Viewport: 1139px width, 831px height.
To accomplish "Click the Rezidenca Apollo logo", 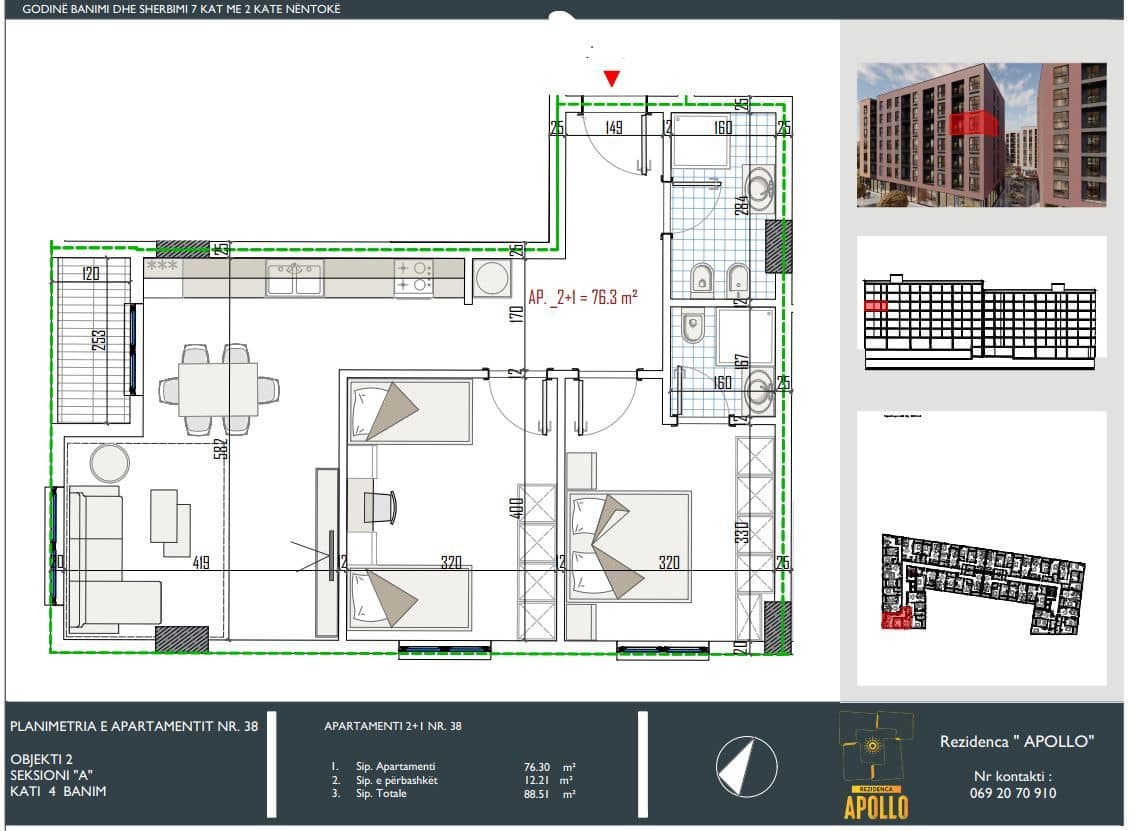I will [876, 766].
